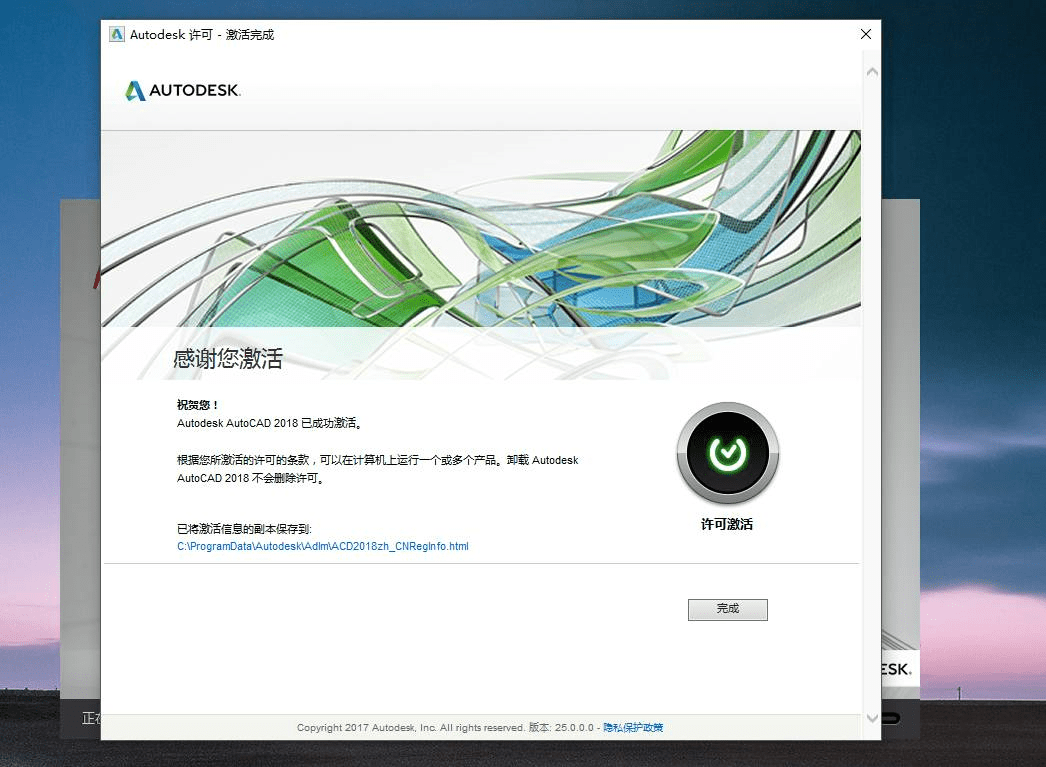1046x767 pixels.
Task: Click the Autodesk swirl artwork banner
Action: tap(480, 228)
